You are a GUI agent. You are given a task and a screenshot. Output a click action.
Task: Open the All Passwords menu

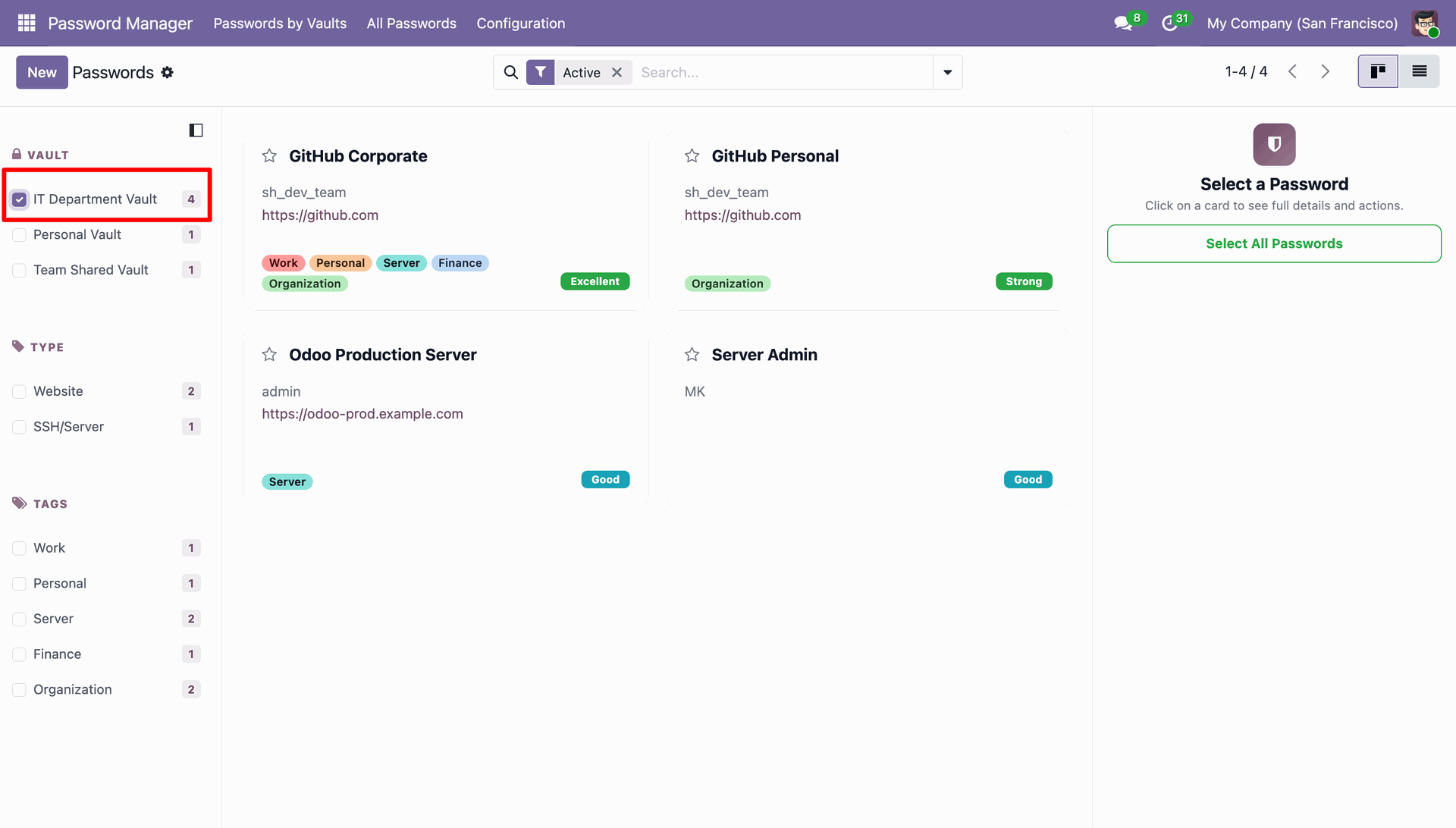(412, 24)
